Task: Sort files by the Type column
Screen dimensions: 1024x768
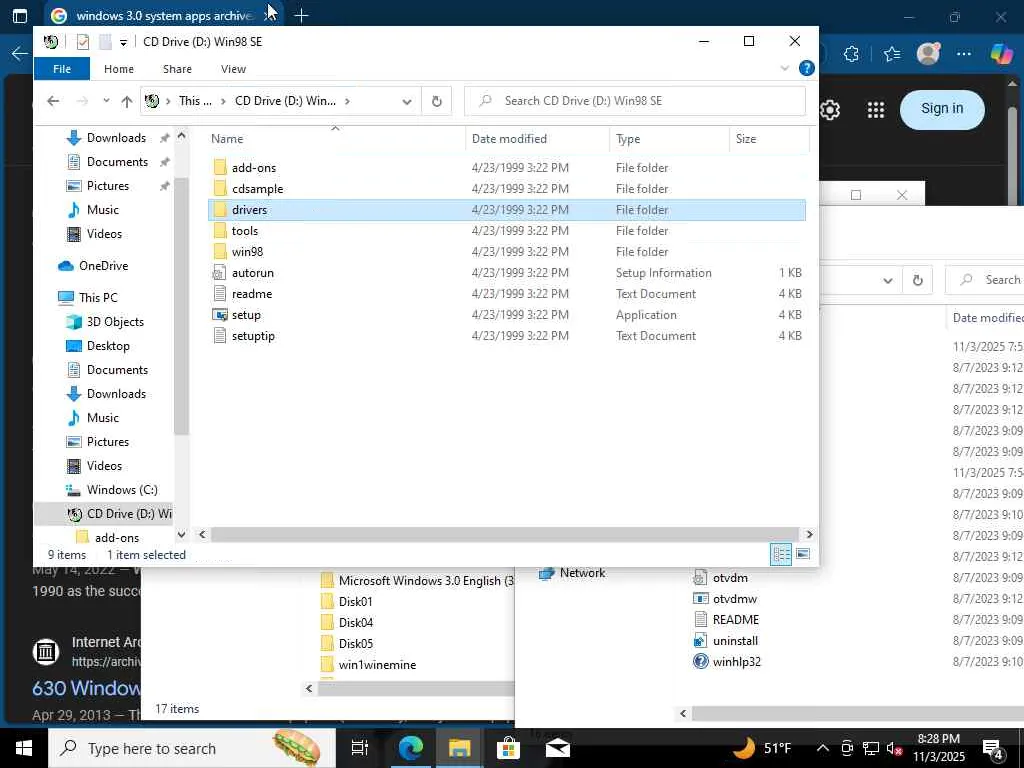Action: click(628, 138)
